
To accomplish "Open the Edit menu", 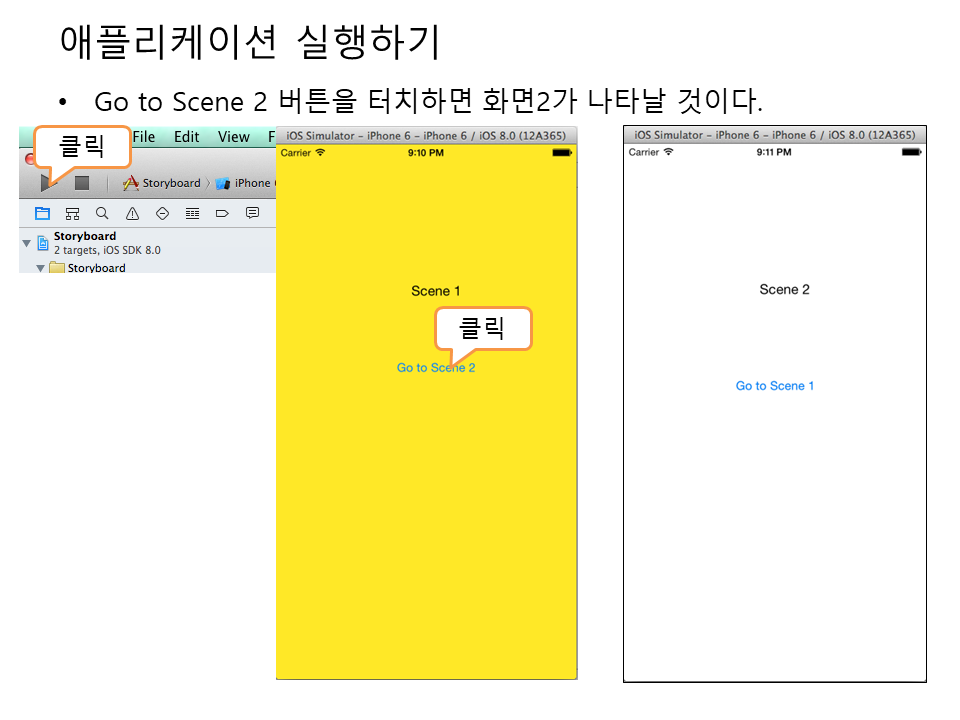I will pos(186,137).
